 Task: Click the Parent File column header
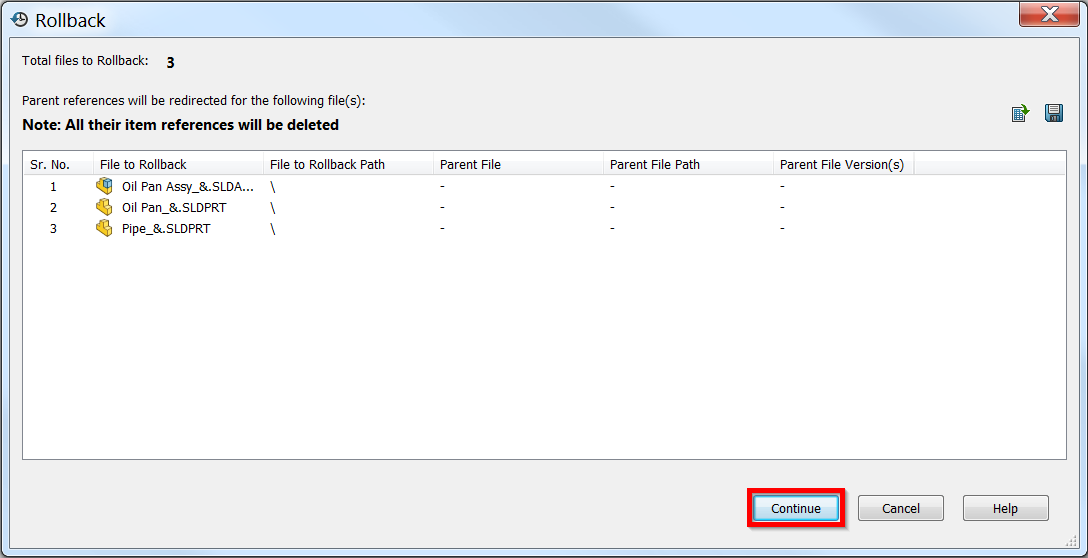coord(518,164)
